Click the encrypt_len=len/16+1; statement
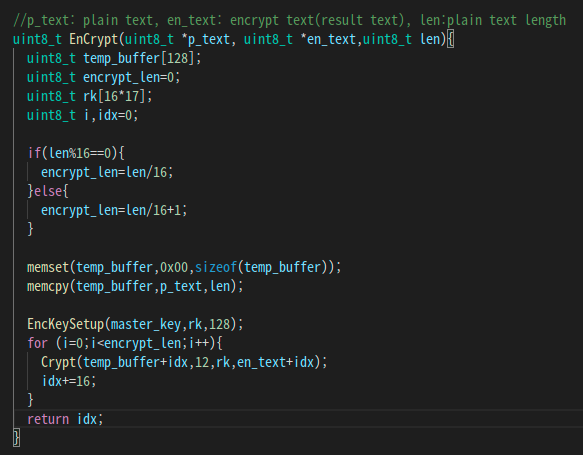Viewport: 583px width, 455px height. [x=114, y=210]
